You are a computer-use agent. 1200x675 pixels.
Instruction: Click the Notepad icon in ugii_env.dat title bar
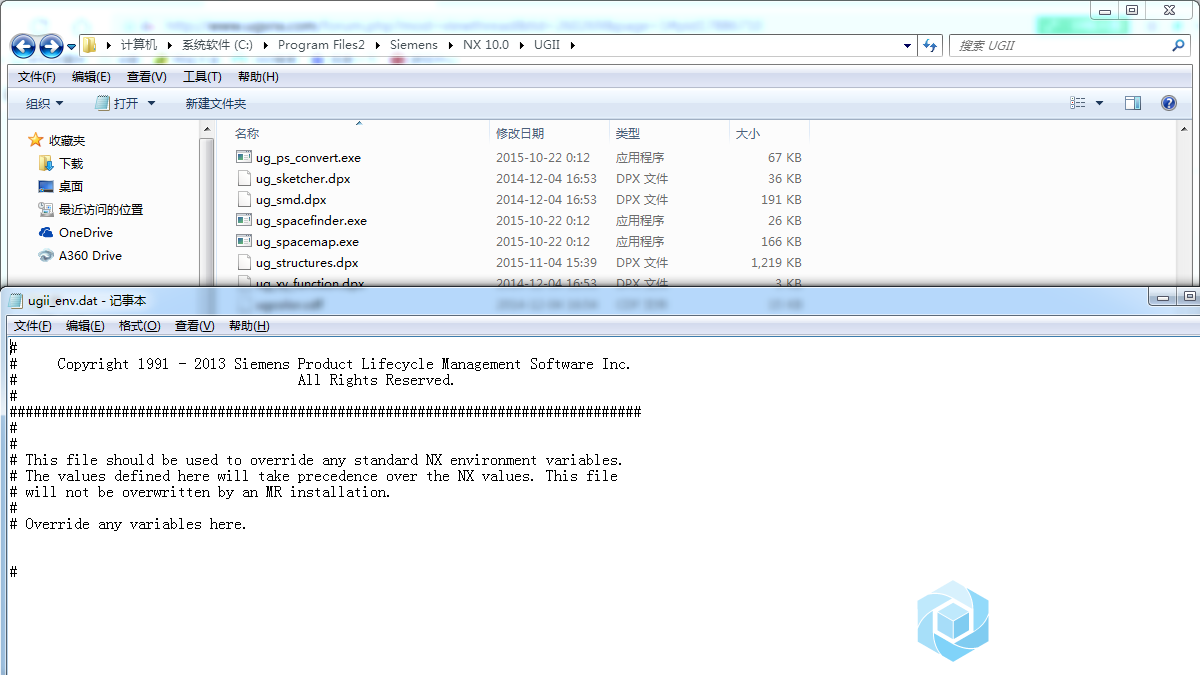point(15,300)
